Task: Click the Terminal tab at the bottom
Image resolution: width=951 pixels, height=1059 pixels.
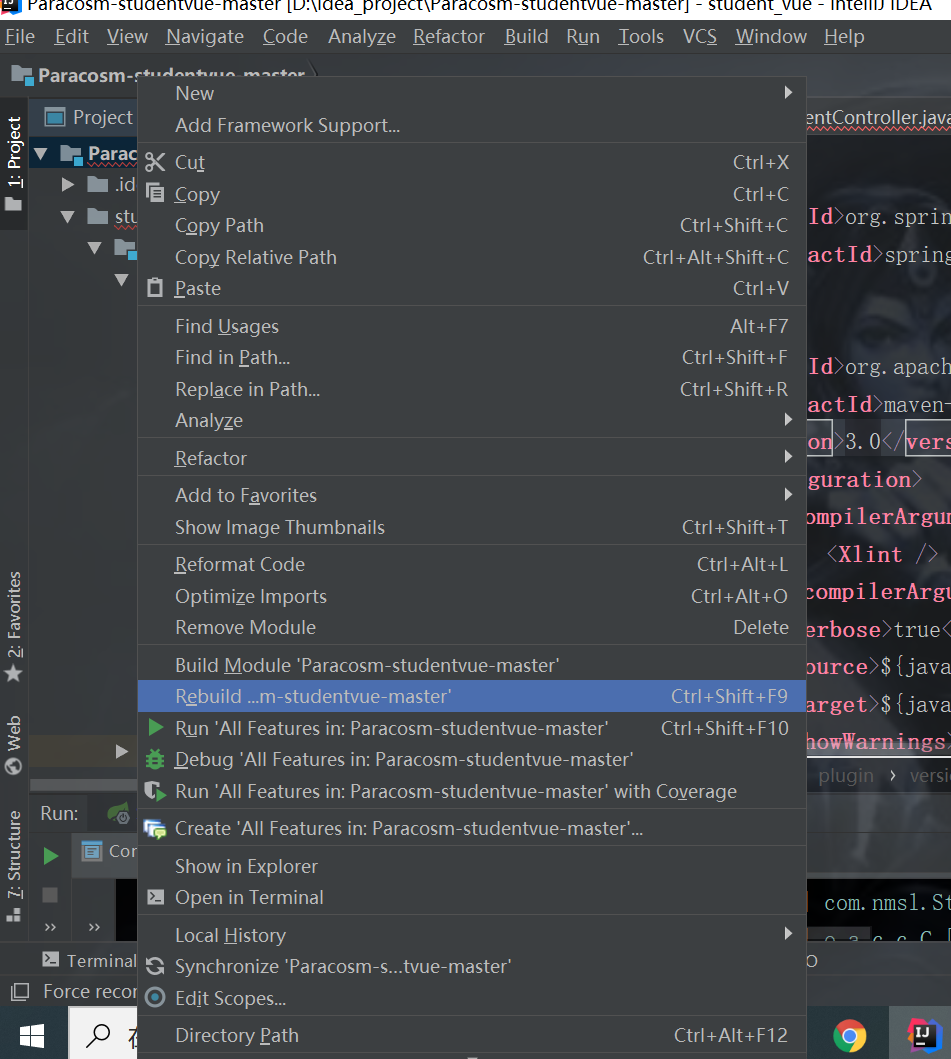Action: pyautogui.click(x=88, y=960)
